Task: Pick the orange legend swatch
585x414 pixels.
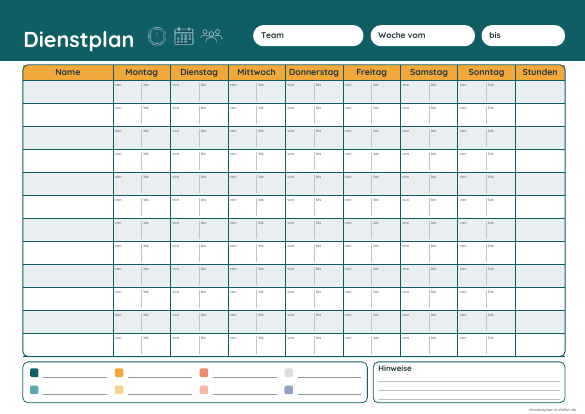Action: 119,373
